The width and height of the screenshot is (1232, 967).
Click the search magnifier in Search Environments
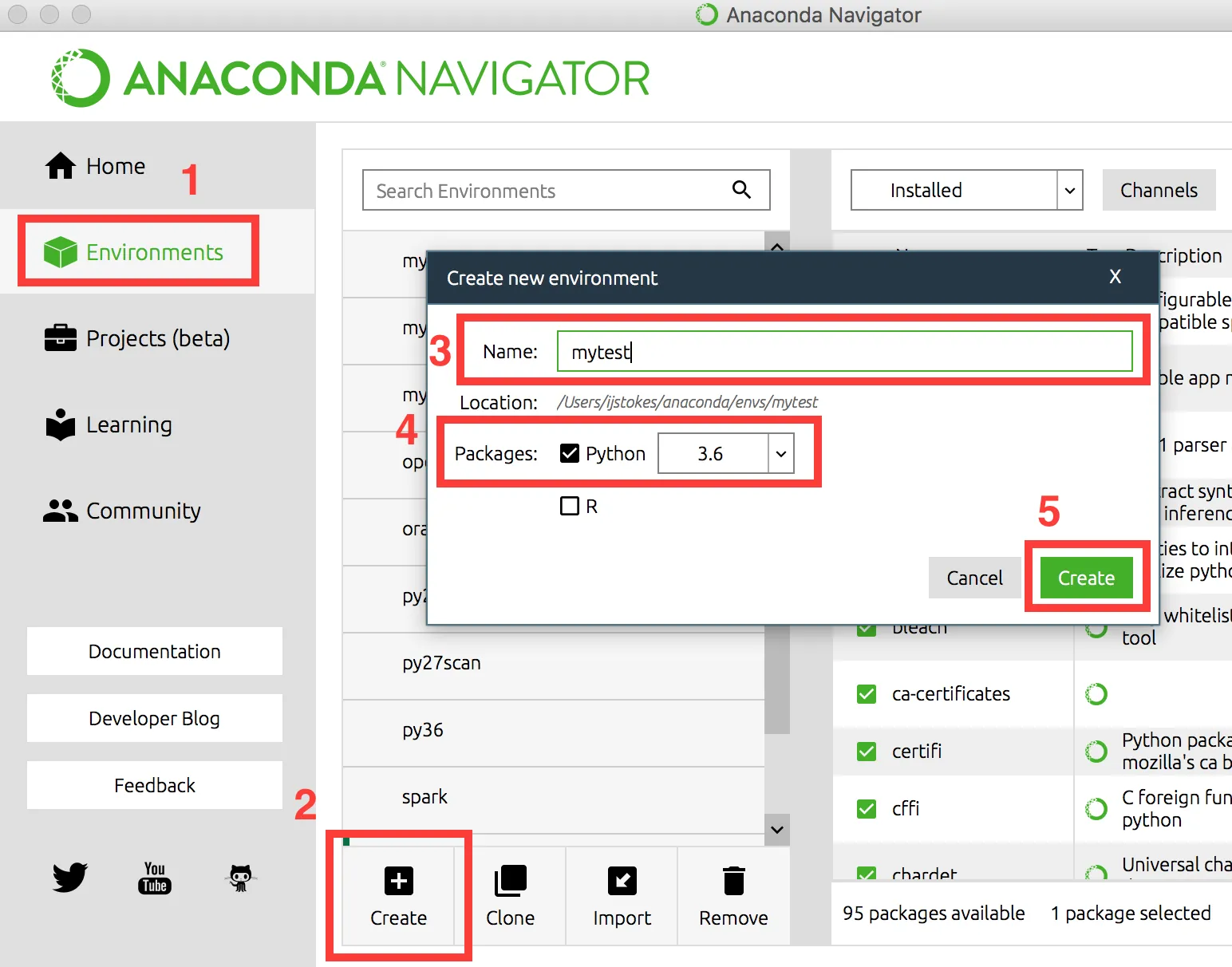(741, 190)
